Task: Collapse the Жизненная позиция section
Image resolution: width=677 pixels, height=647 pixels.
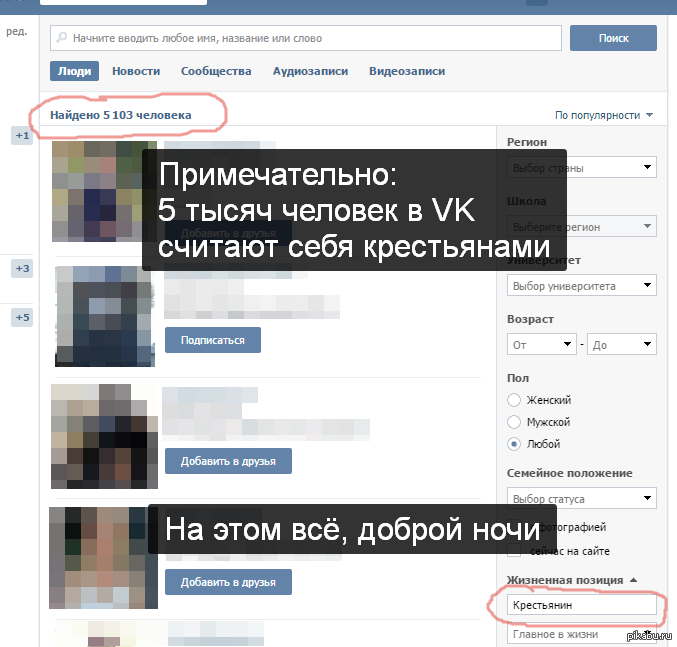Action: pyautogui.click(x=571, y=580)
